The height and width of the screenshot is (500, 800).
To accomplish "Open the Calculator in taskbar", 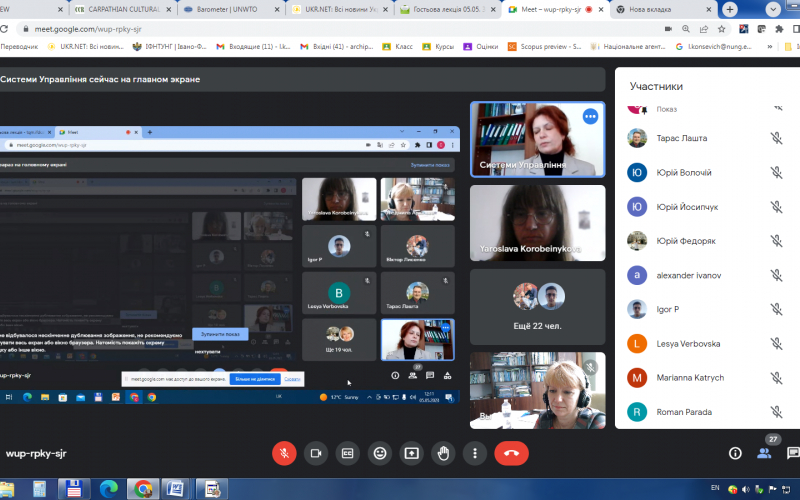I will point(39,489).
